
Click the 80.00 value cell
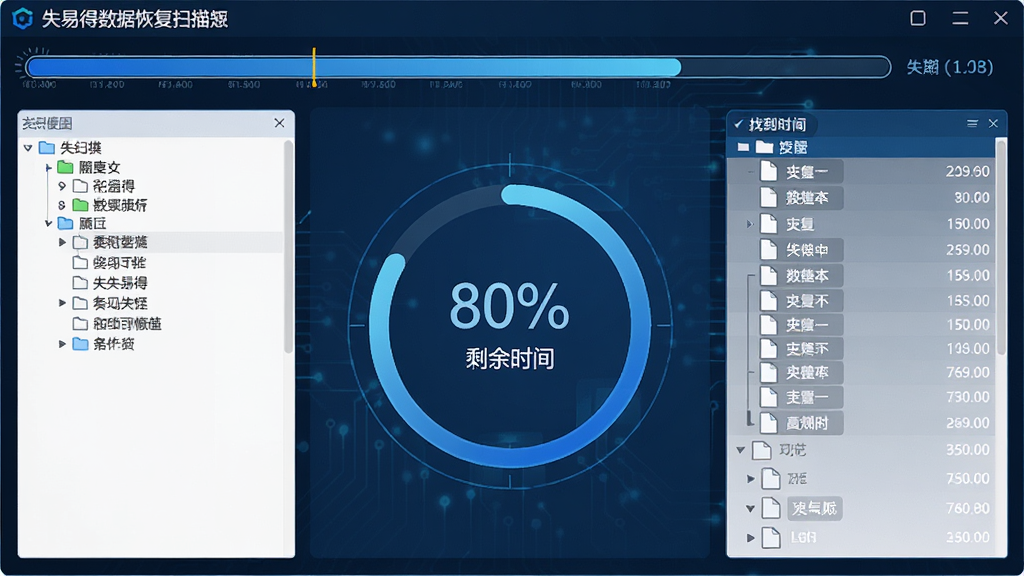pyautogui.click(x=972, y=197)
